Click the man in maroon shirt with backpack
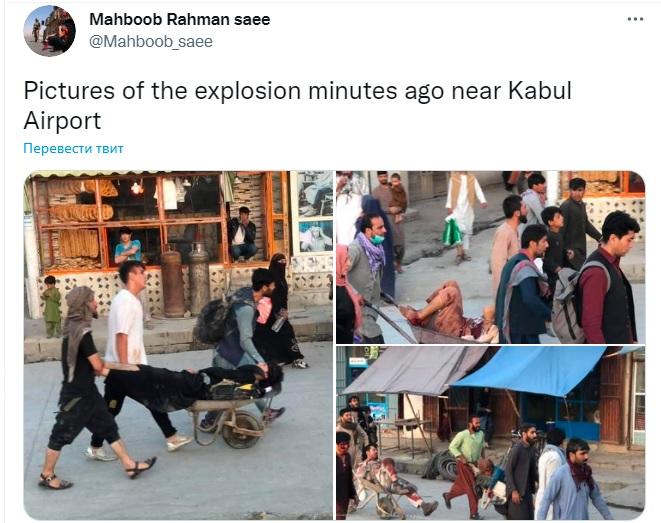 607,278
